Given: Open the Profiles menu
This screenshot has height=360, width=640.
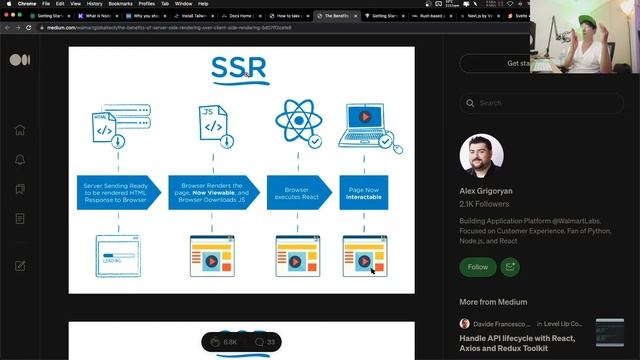Looking at the screenshot, I should [x=147, y=4].
